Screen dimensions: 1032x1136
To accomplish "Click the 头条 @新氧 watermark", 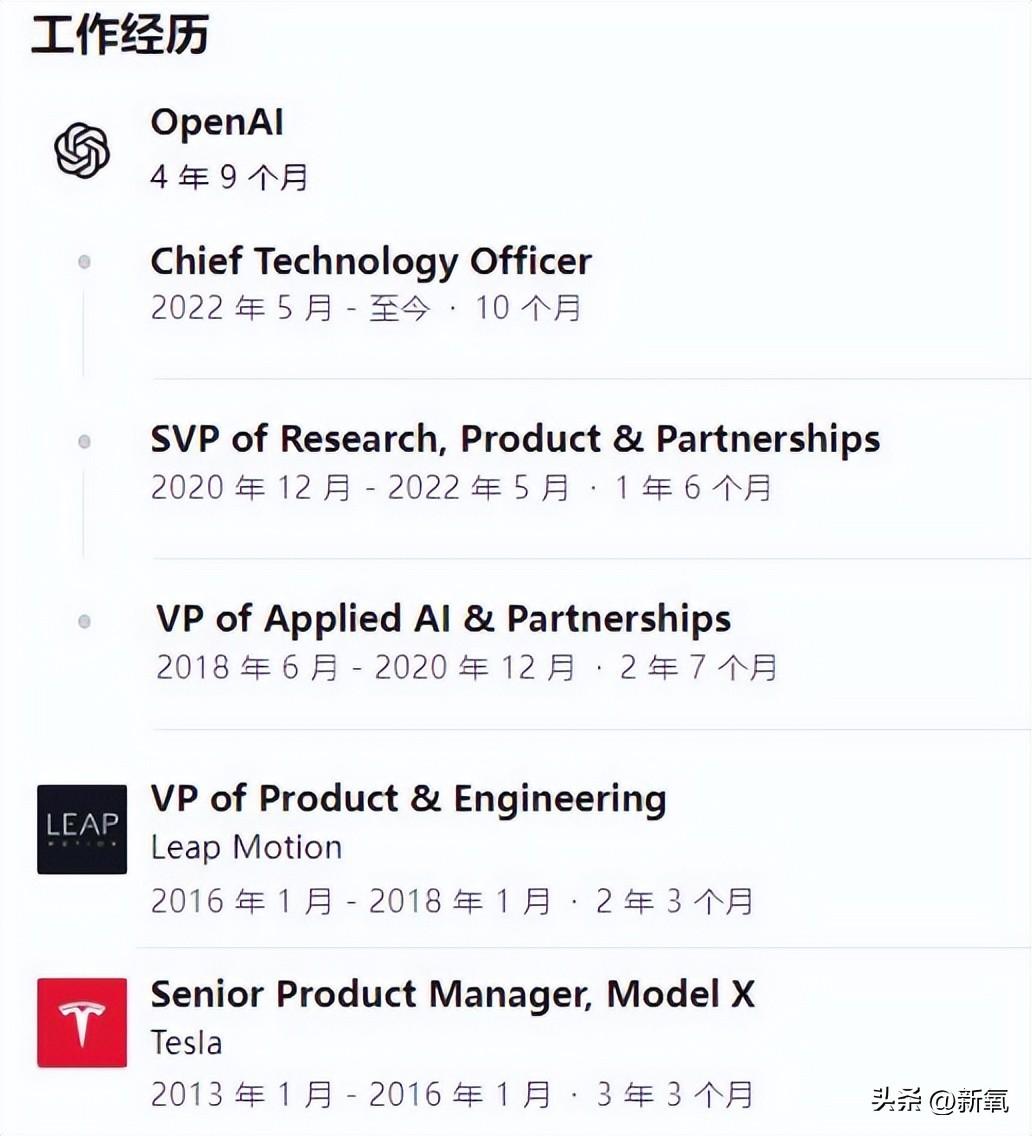I will coord(940,1100).
